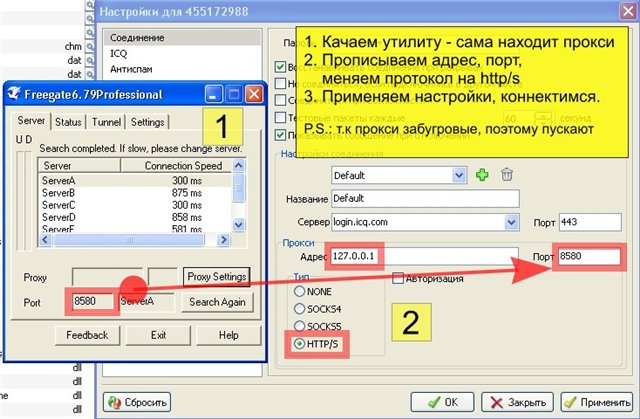This screenshot has height=419, width=640.
Task: Click the Proxy Settings button
Action: click(217, 277)
